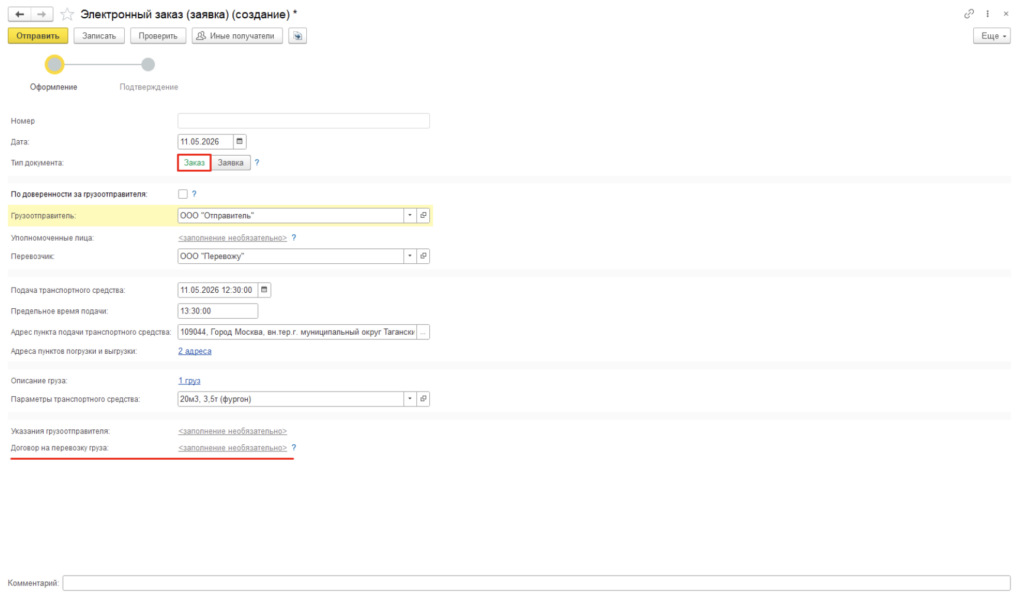Open the Еще menu
This screenshot has width=1024, height=601.
tap(992, 36)
